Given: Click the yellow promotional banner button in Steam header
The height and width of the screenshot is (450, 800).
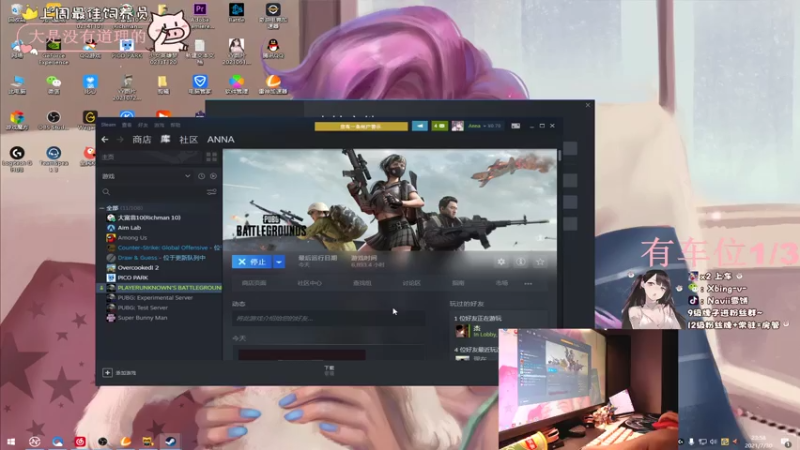Looking at the screenshot, I should (x=361, y=126).
